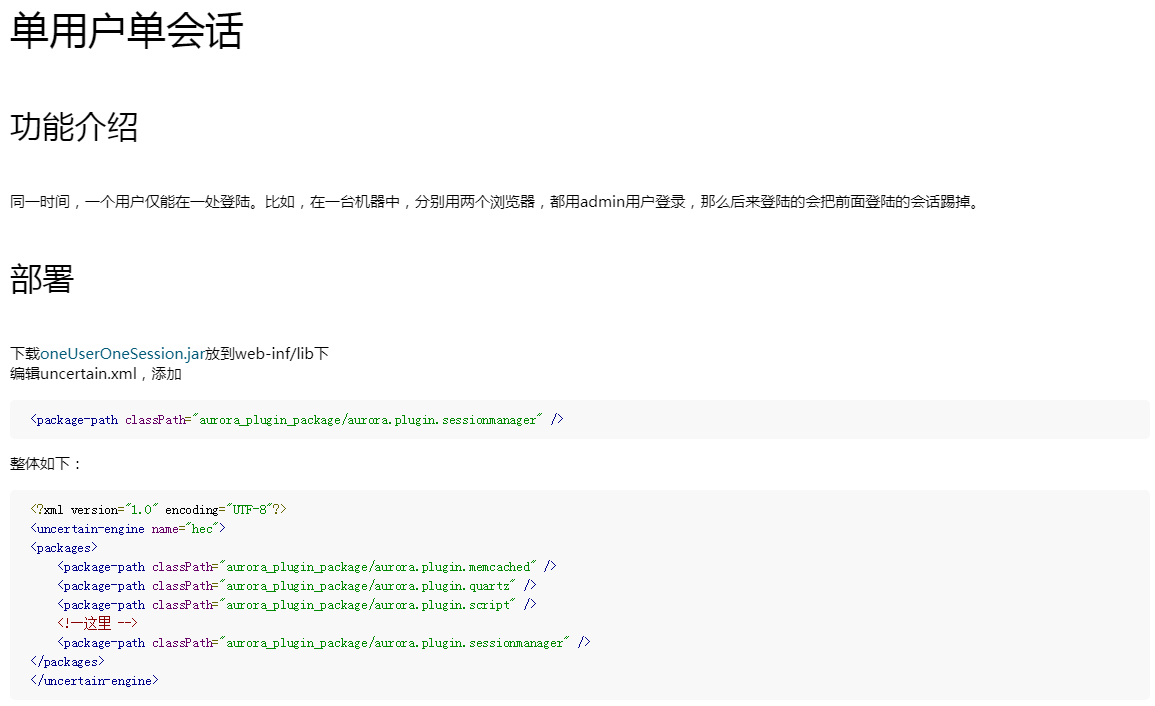Click the word admin in the description
Screen dimensions: 1155x706
pos(603,202)
